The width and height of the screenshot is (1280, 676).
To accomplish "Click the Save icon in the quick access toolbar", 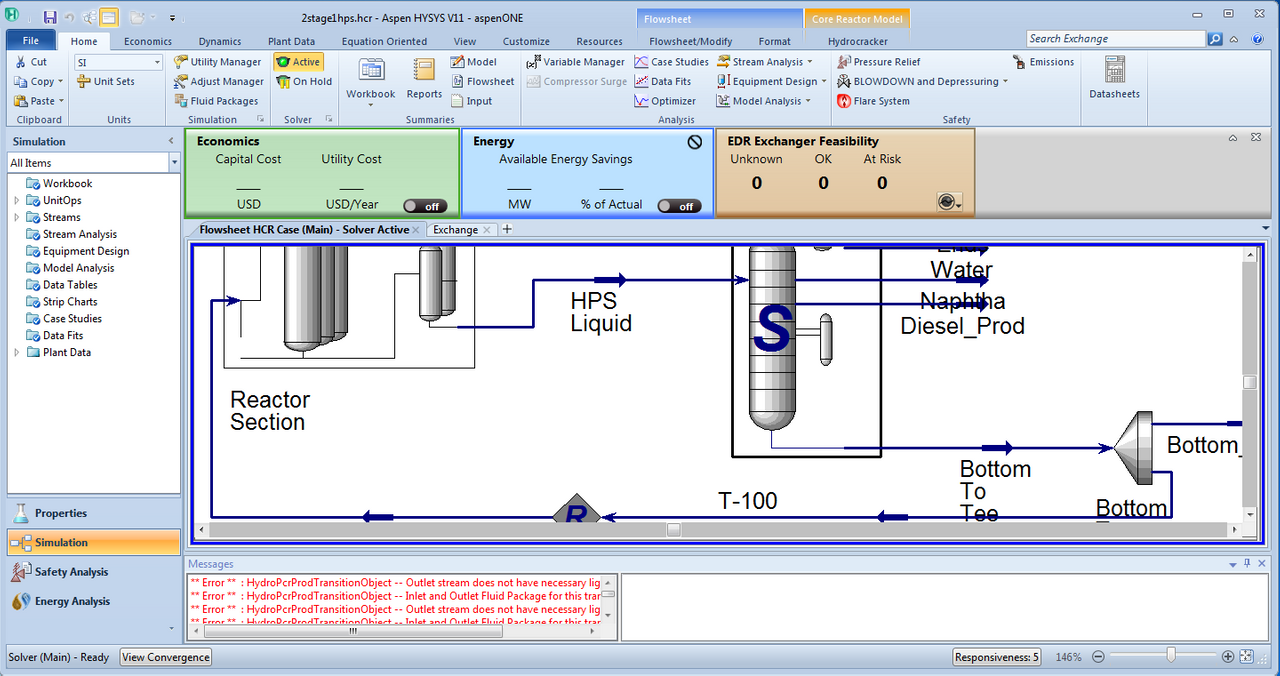I will [x=50, y=17].
